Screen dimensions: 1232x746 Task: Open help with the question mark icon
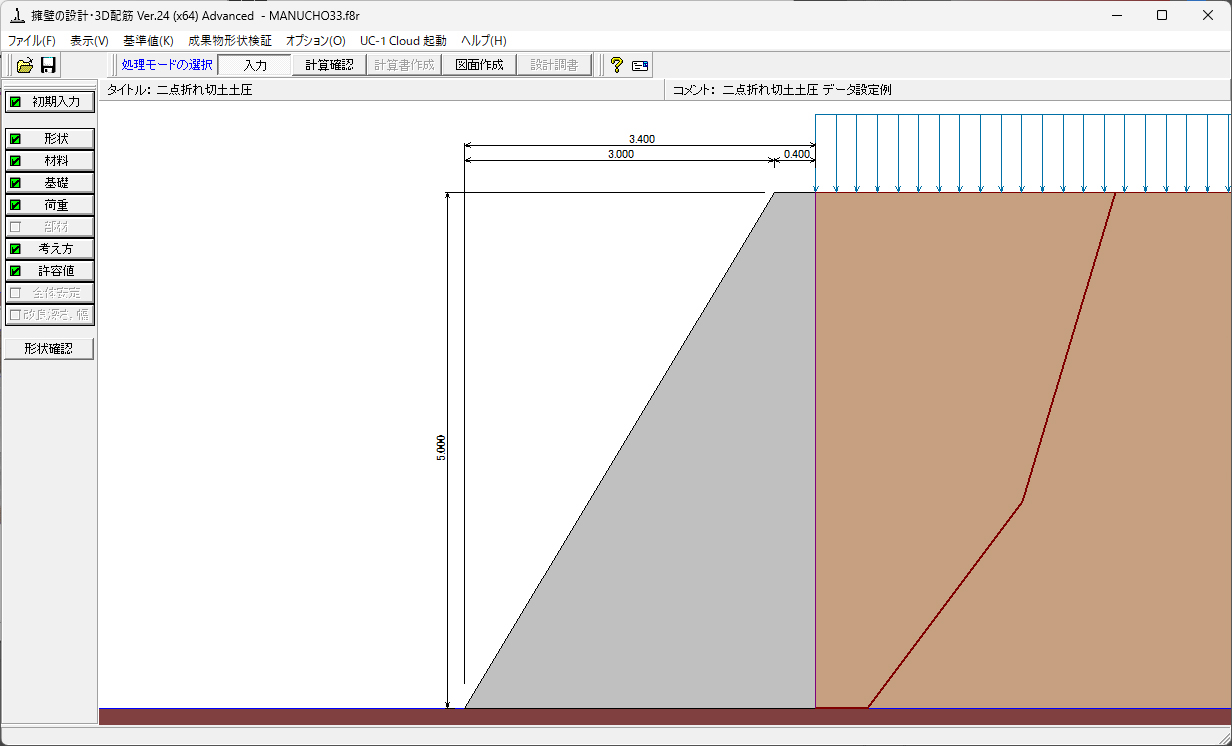[616, 65]
